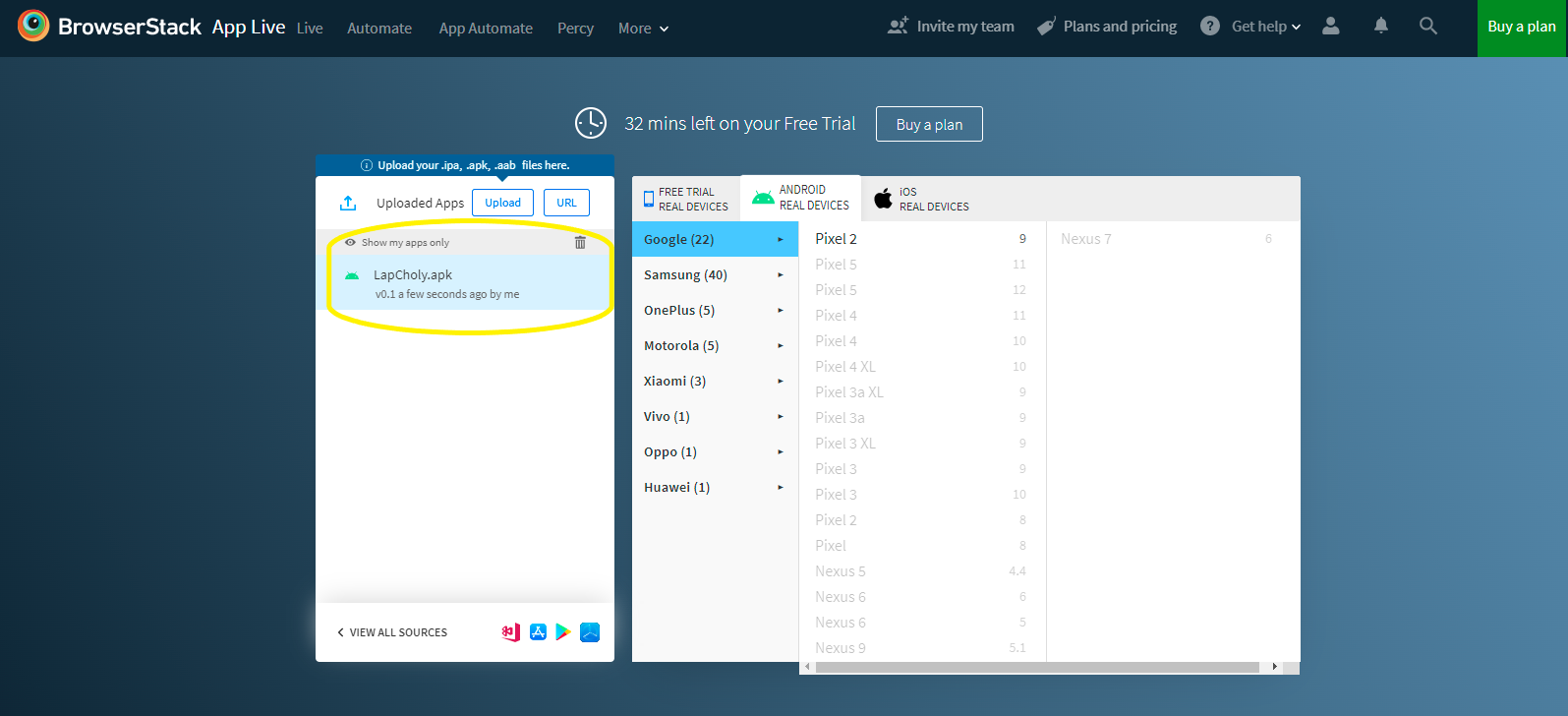The image size is (1568, 716).
Task: Select the App Center source icon
Action: click(510, 632)
